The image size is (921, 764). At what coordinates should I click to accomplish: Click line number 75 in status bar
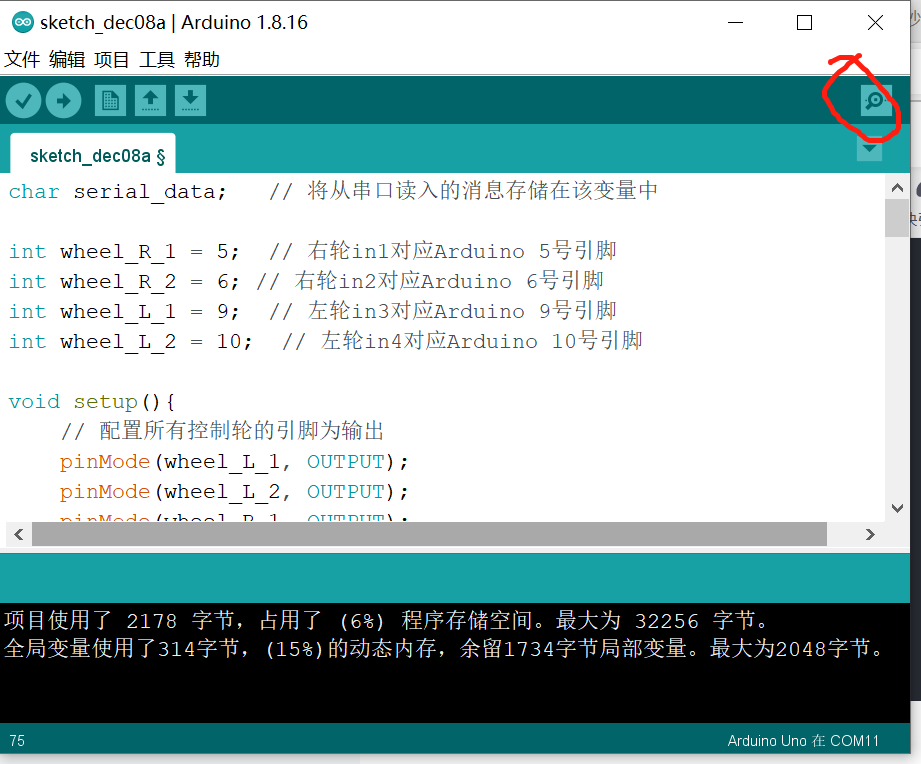(x=17, y=741)
